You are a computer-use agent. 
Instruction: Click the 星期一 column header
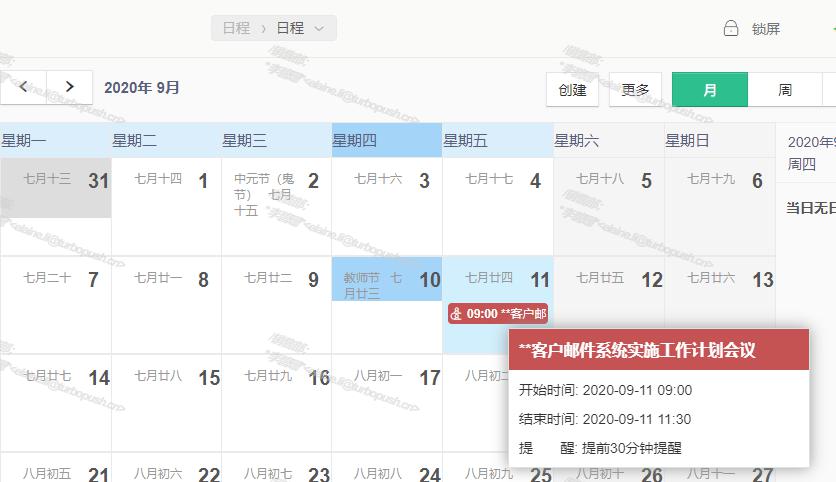pos(55,141)
